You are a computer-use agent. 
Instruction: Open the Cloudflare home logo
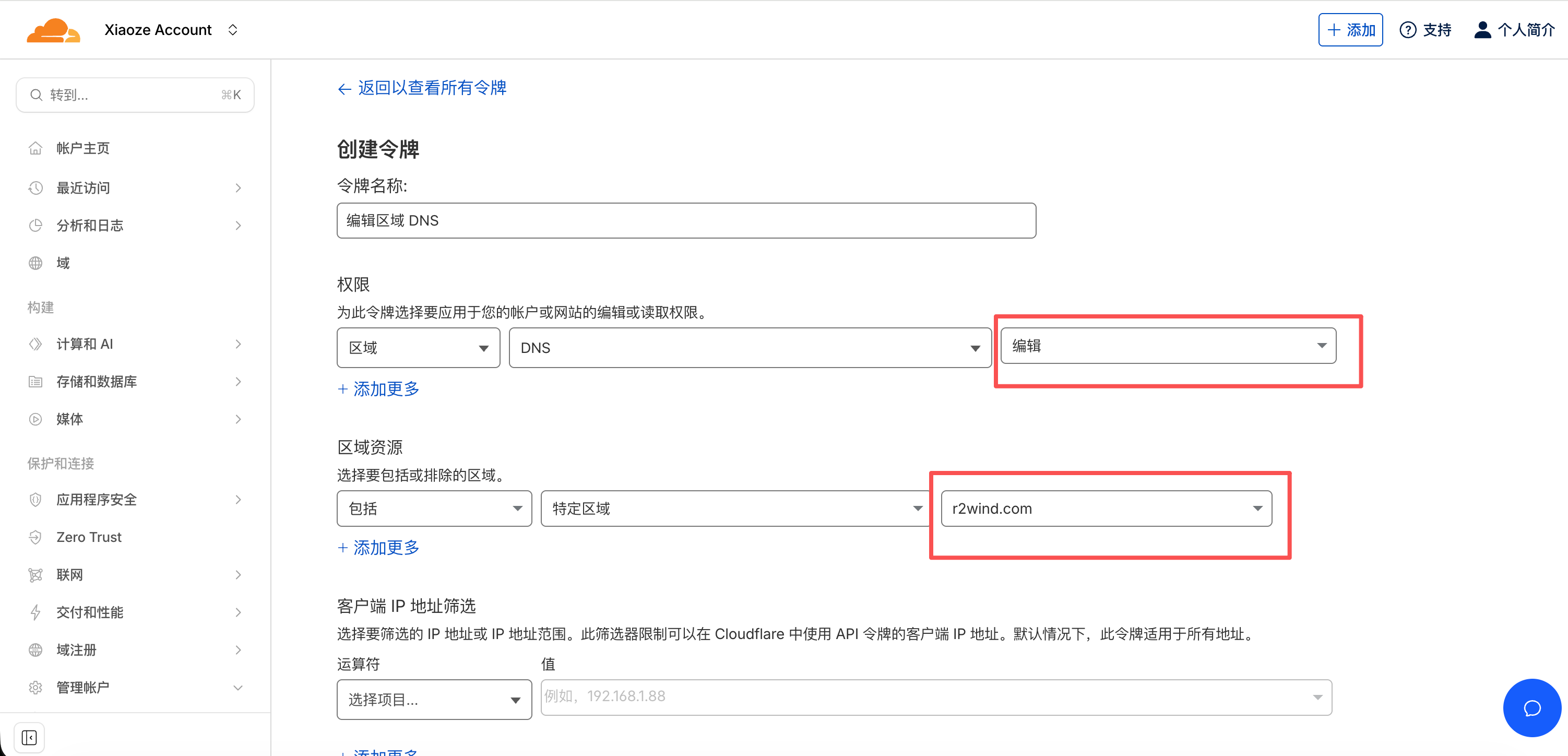pos(54,29)
